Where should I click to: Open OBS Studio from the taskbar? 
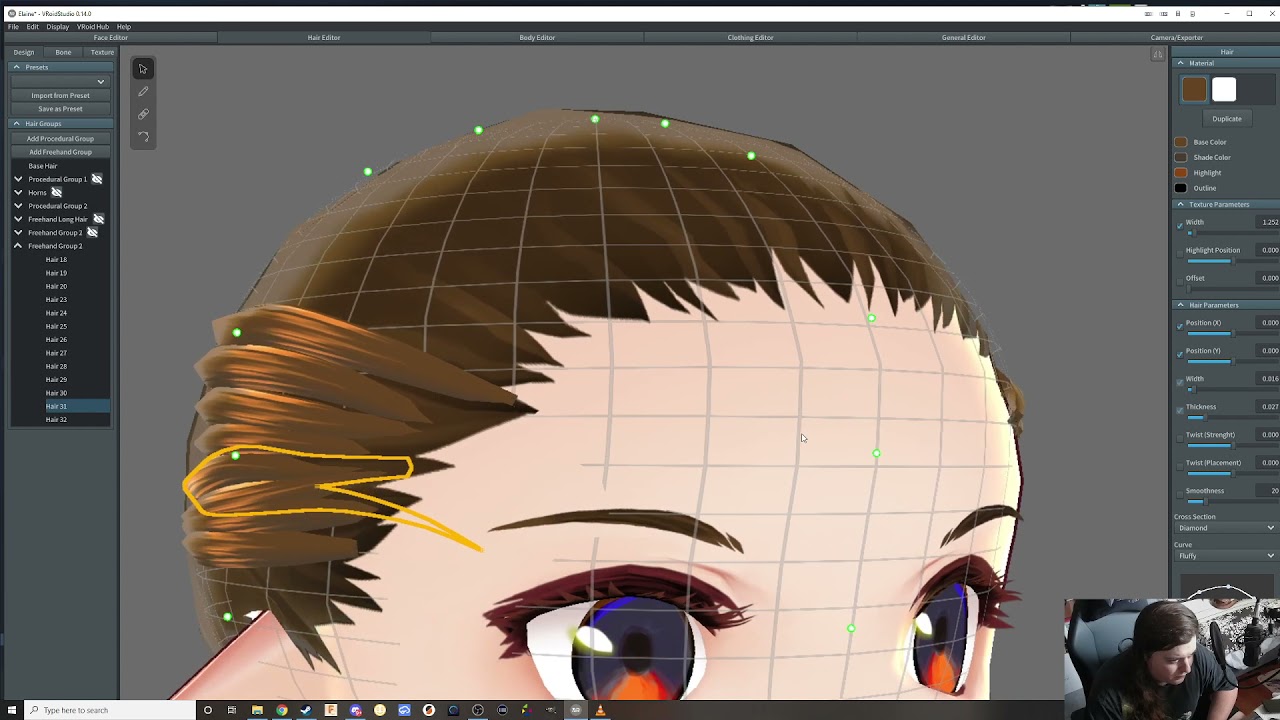tap(478, 710)
